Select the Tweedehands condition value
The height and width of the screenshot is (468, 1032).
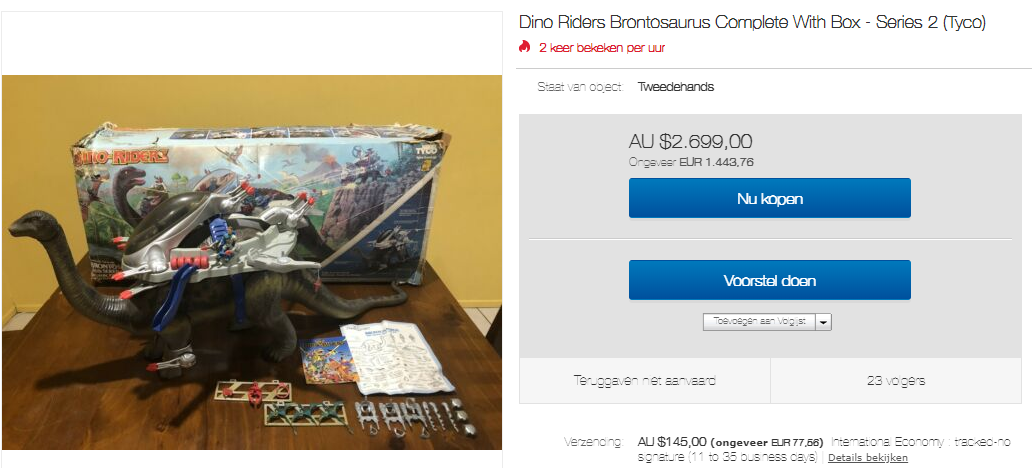tap(675, 87)
